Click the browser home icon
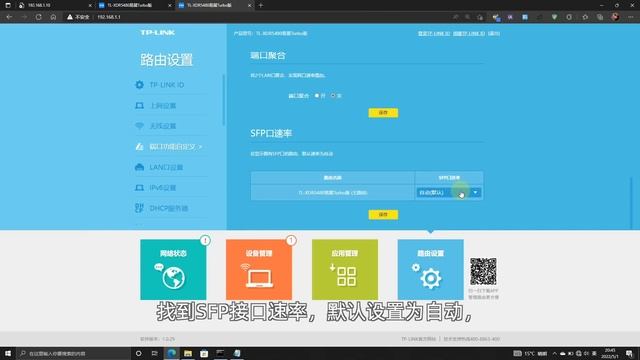The height and width of the screenshot is (360, 640). pos(53,17)
